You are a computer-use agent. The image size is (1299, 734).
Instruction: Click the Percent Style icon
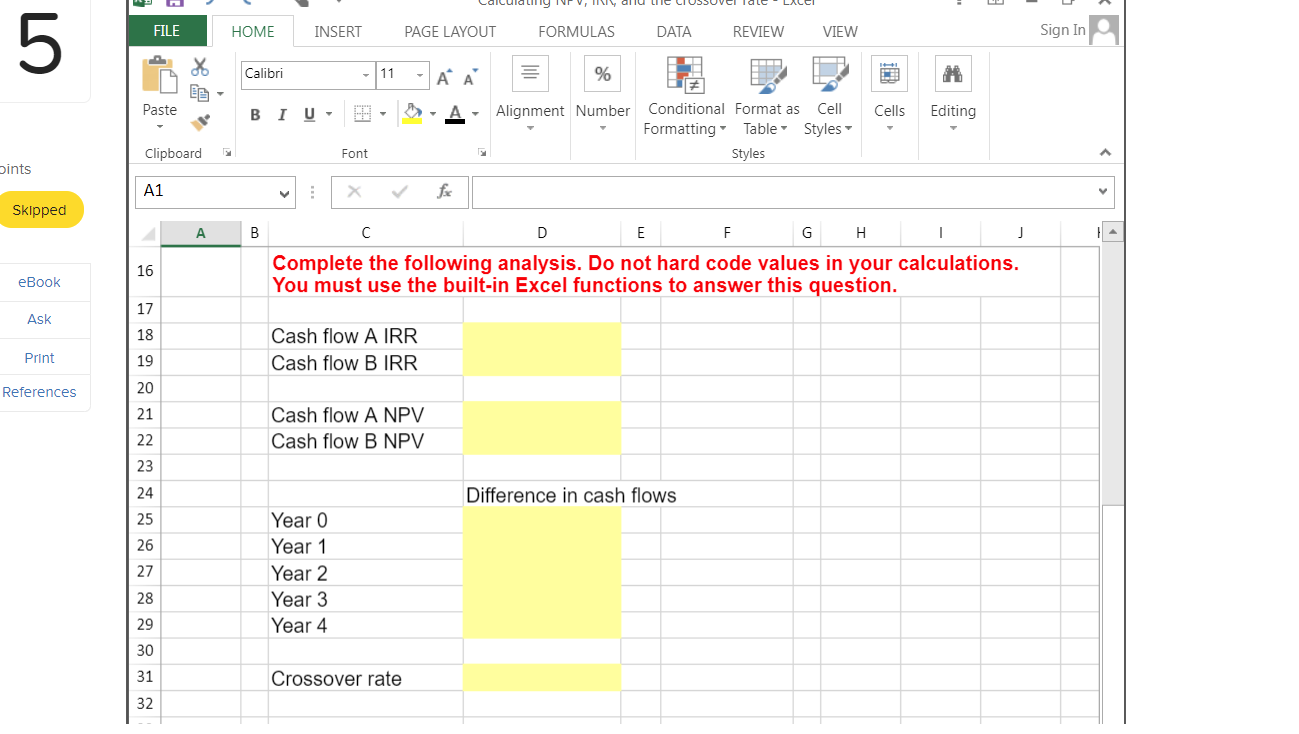[x=602, y=72]
